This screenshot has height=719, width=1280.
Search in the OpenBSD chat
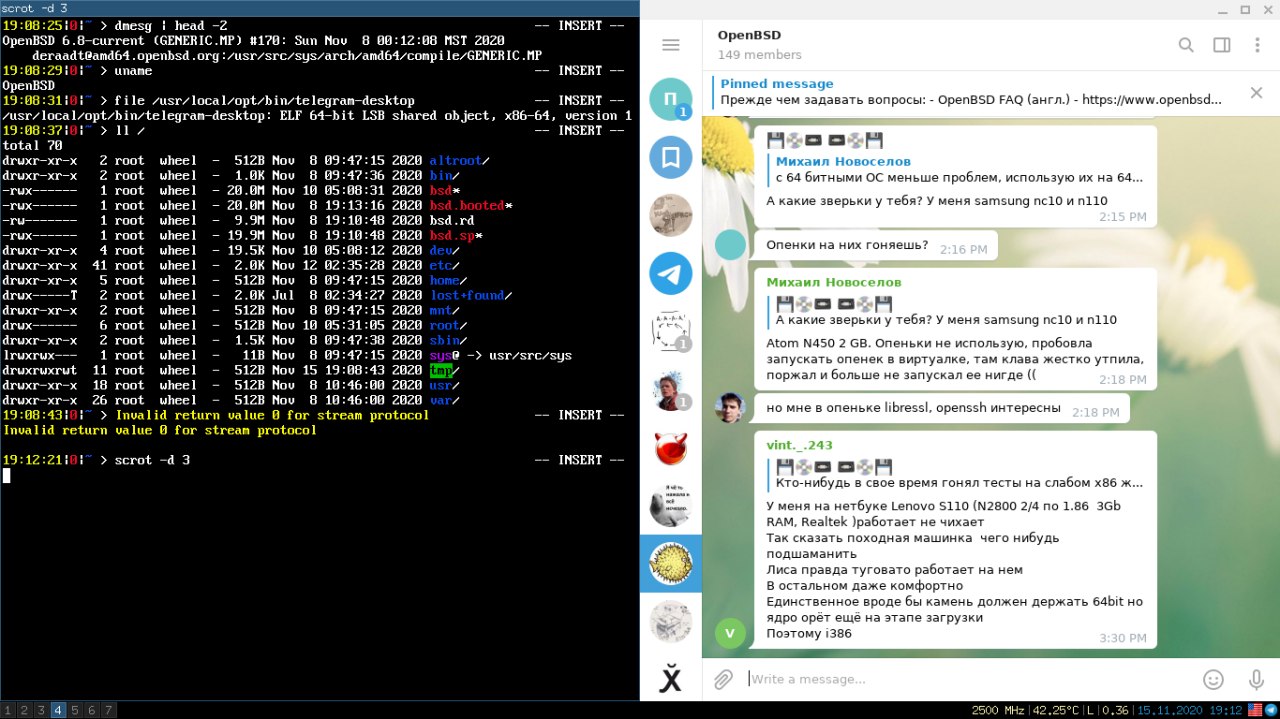[1186, 45]
